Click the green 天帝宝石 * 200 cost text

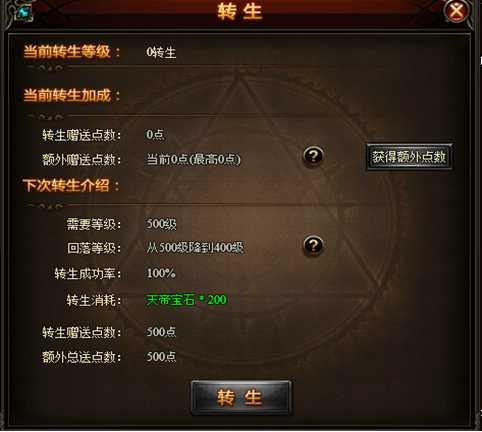[187, 300]
